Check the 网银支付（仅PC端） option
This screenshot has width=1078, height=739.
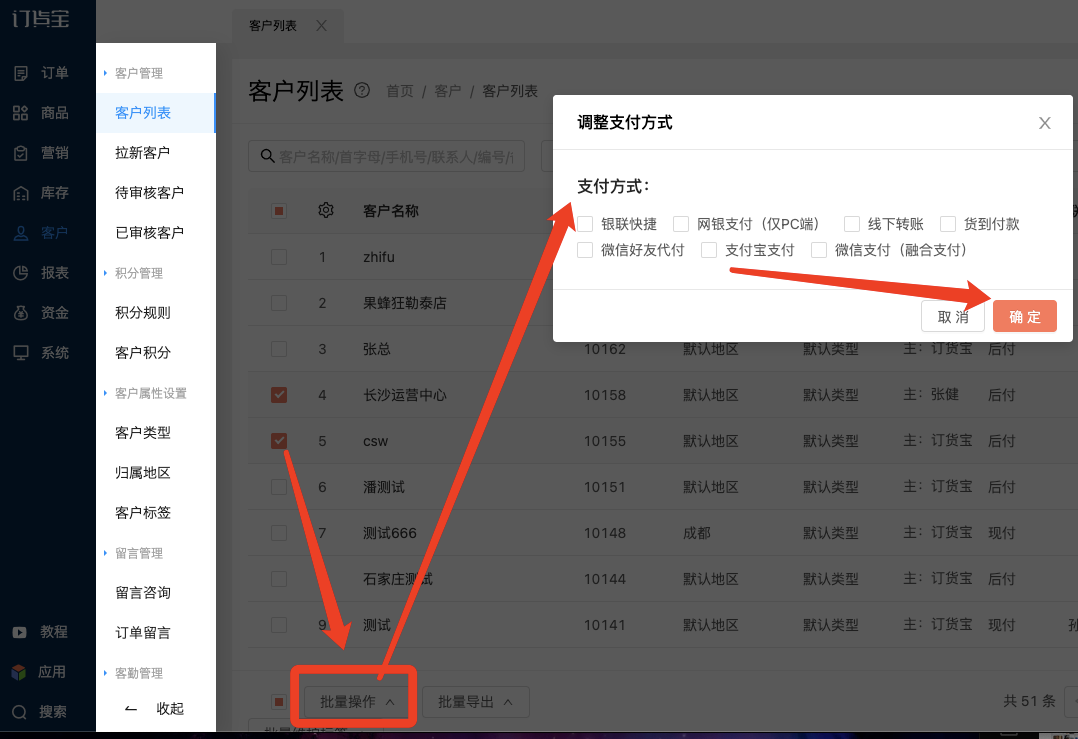681,224
